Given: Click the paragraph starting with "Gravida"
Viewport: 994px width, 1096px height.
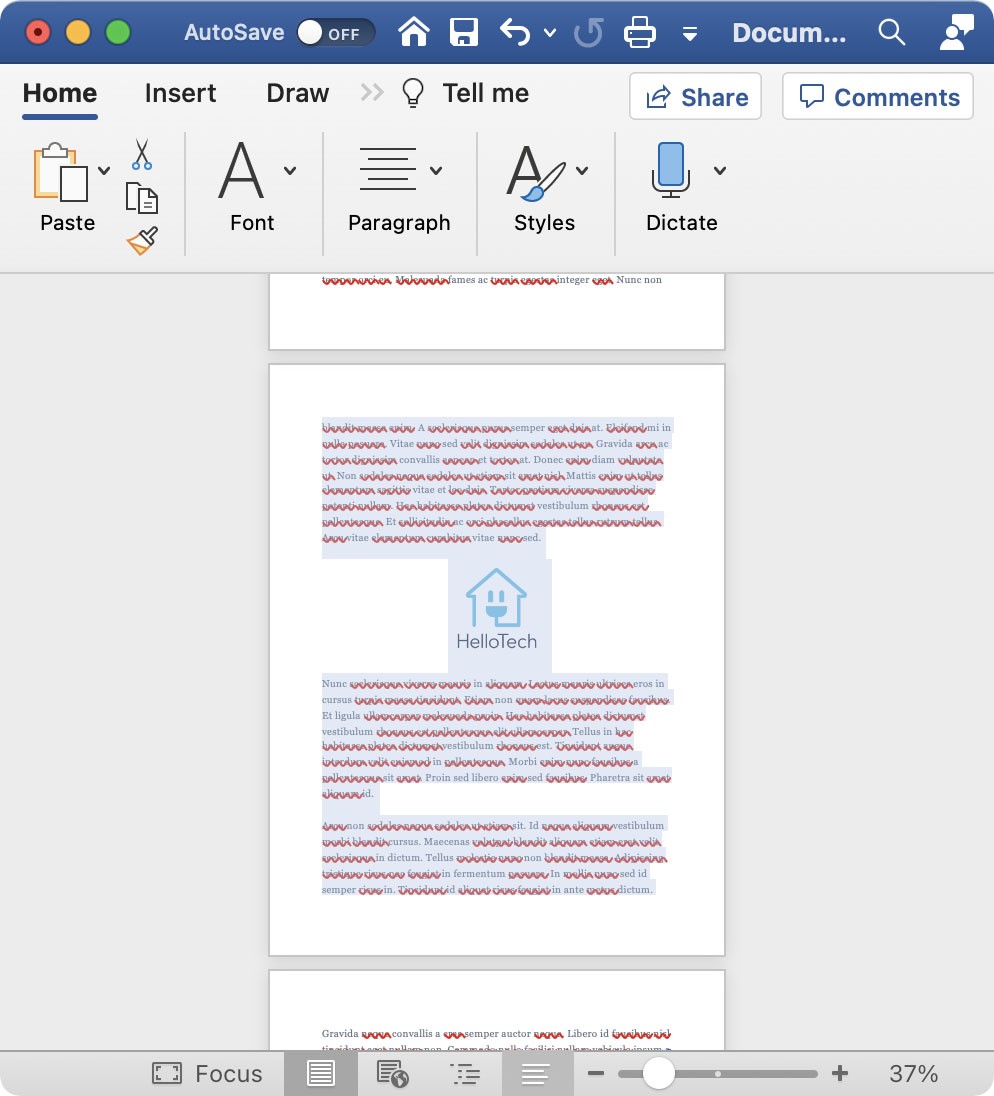Looking at the screenshot, I should coord(496,1041).
